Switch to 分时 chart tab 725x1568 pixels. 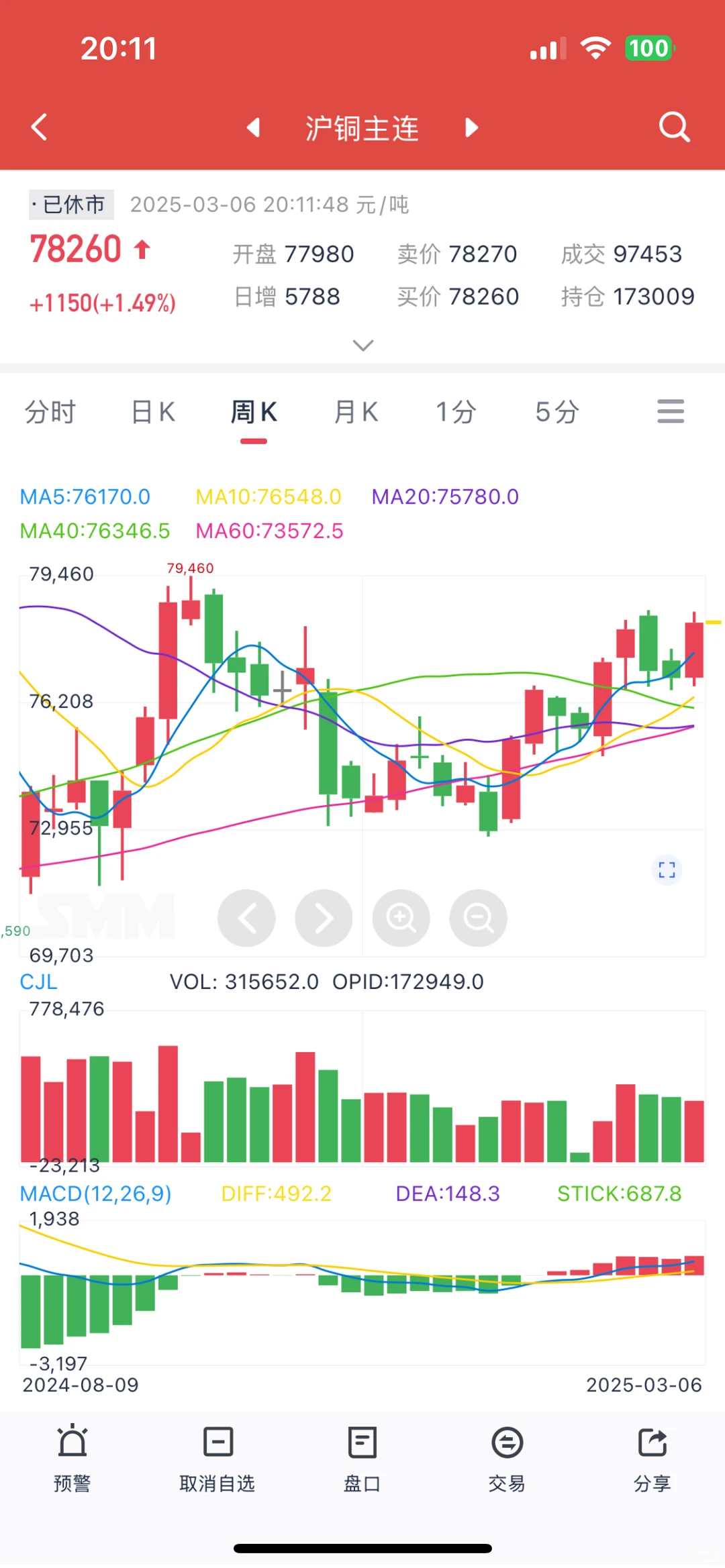coord(50,412)
